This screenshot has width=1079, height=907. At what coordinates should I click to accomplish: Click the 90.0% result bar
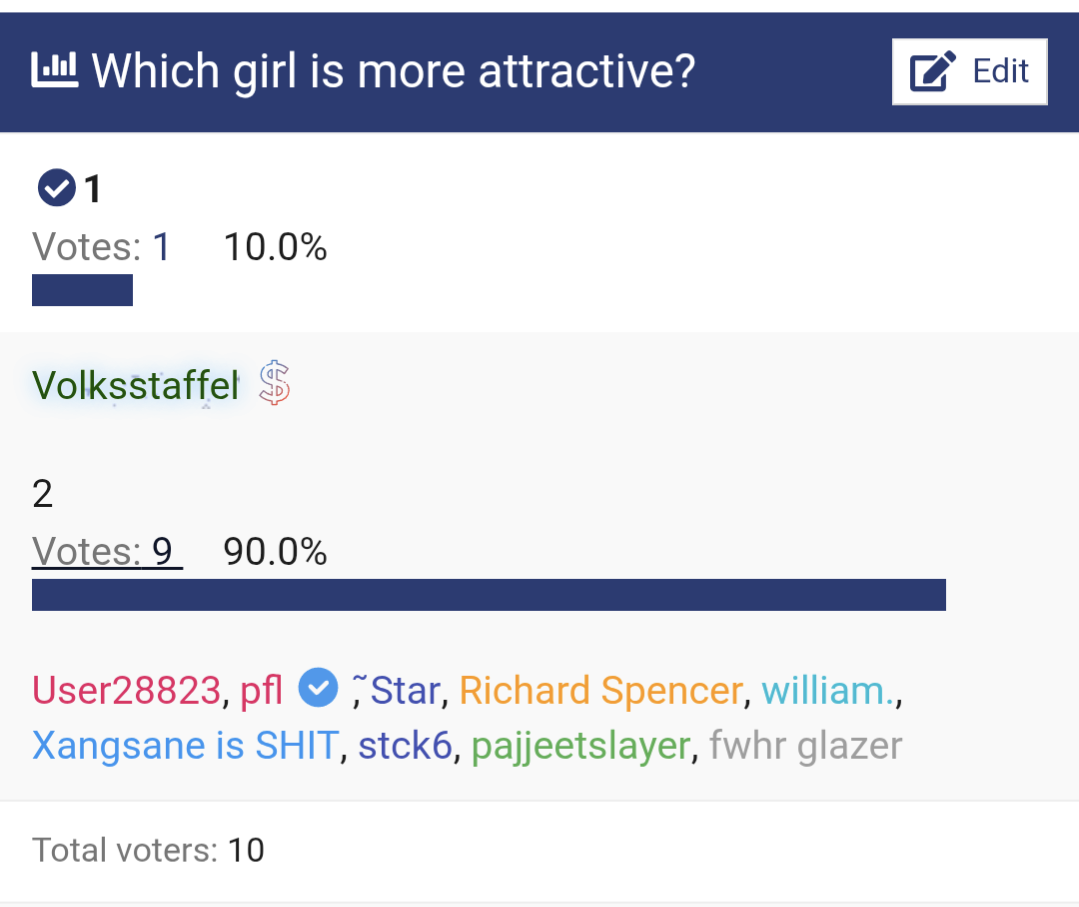[489, 595]
